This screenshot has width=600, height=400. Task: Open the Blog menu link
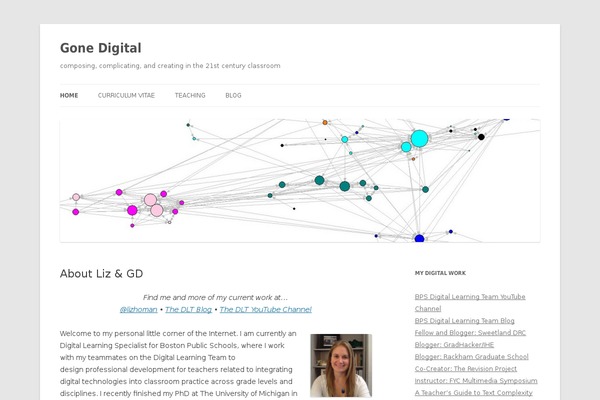(233, 95)
